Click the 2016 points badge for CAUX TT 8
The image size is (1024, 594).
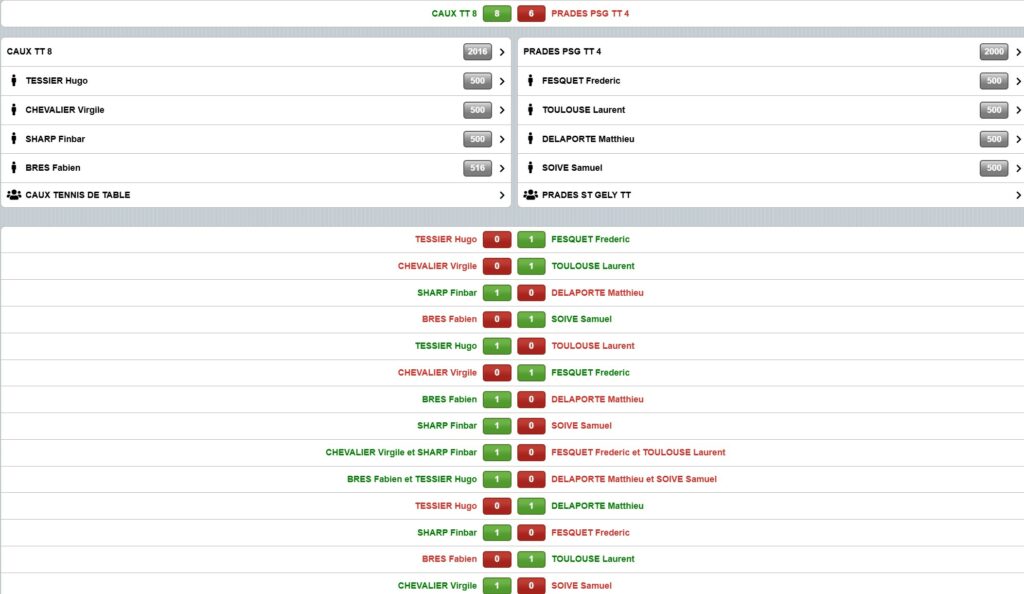(478, 52)
